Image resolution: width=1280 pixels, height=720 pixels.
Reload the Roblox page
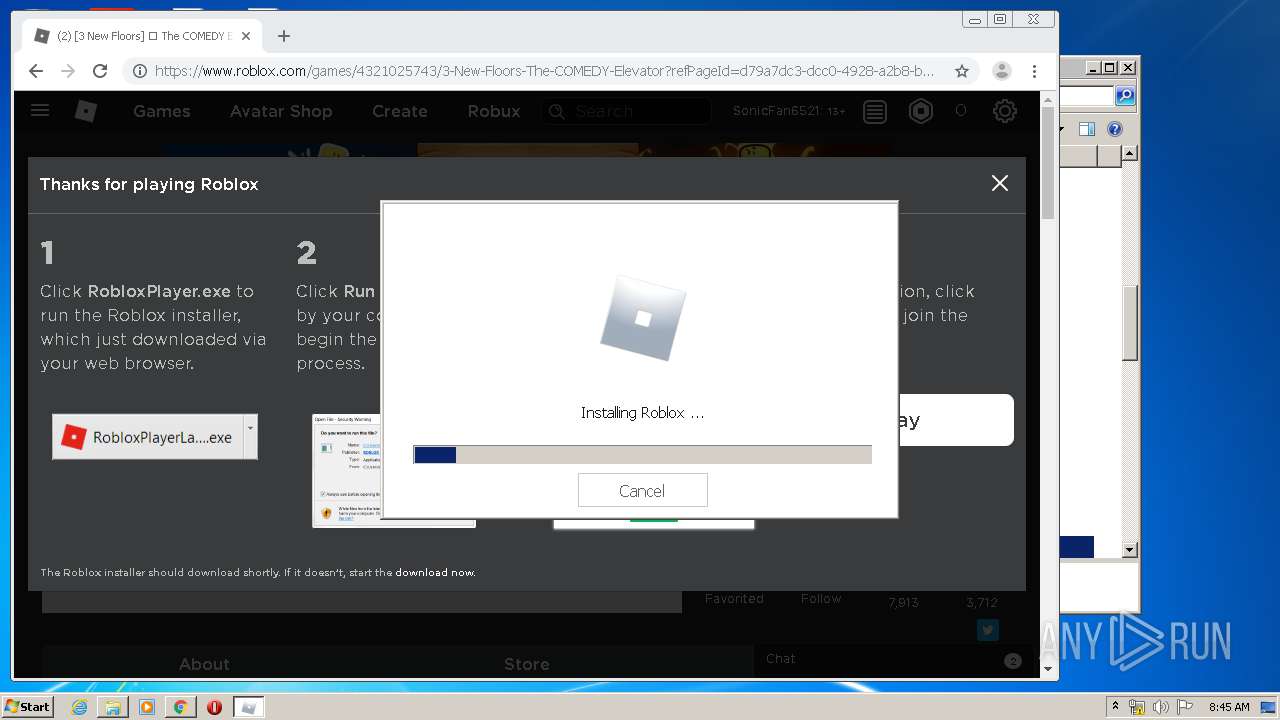coord(100,71)
